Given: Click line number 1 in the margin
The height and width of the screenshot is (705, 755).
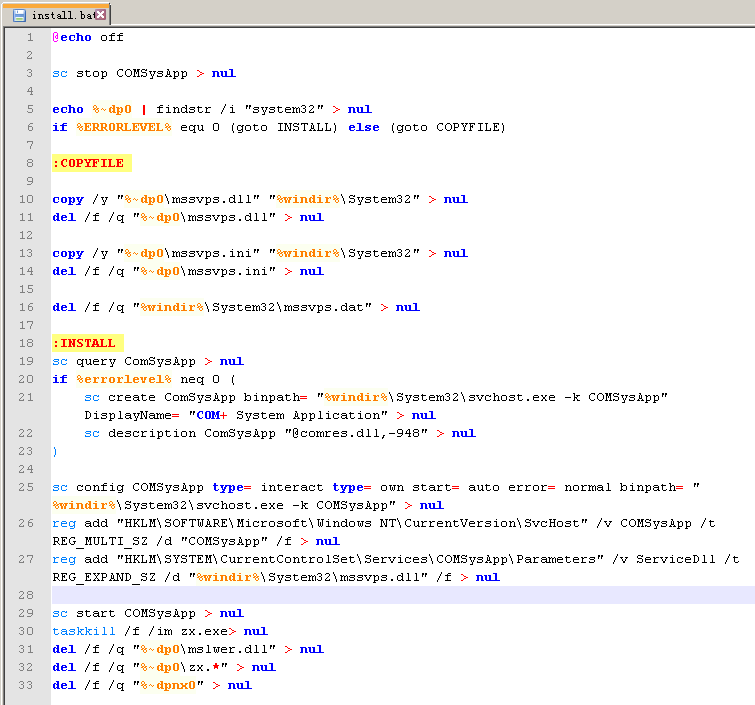Looking at the screenshot, I should tap(30, 37).
